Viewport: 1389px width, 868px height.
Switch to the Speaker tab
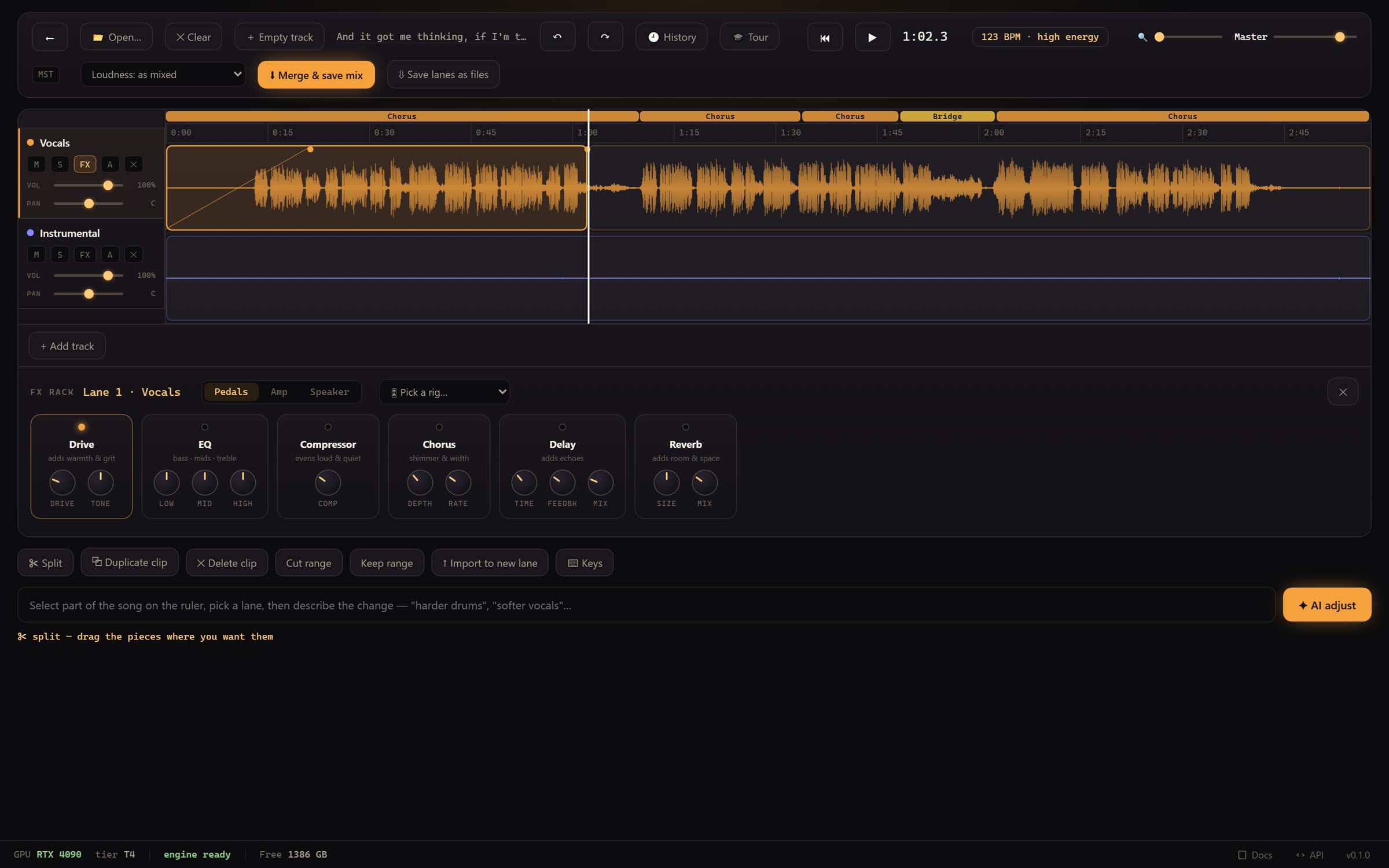[329, 392]
